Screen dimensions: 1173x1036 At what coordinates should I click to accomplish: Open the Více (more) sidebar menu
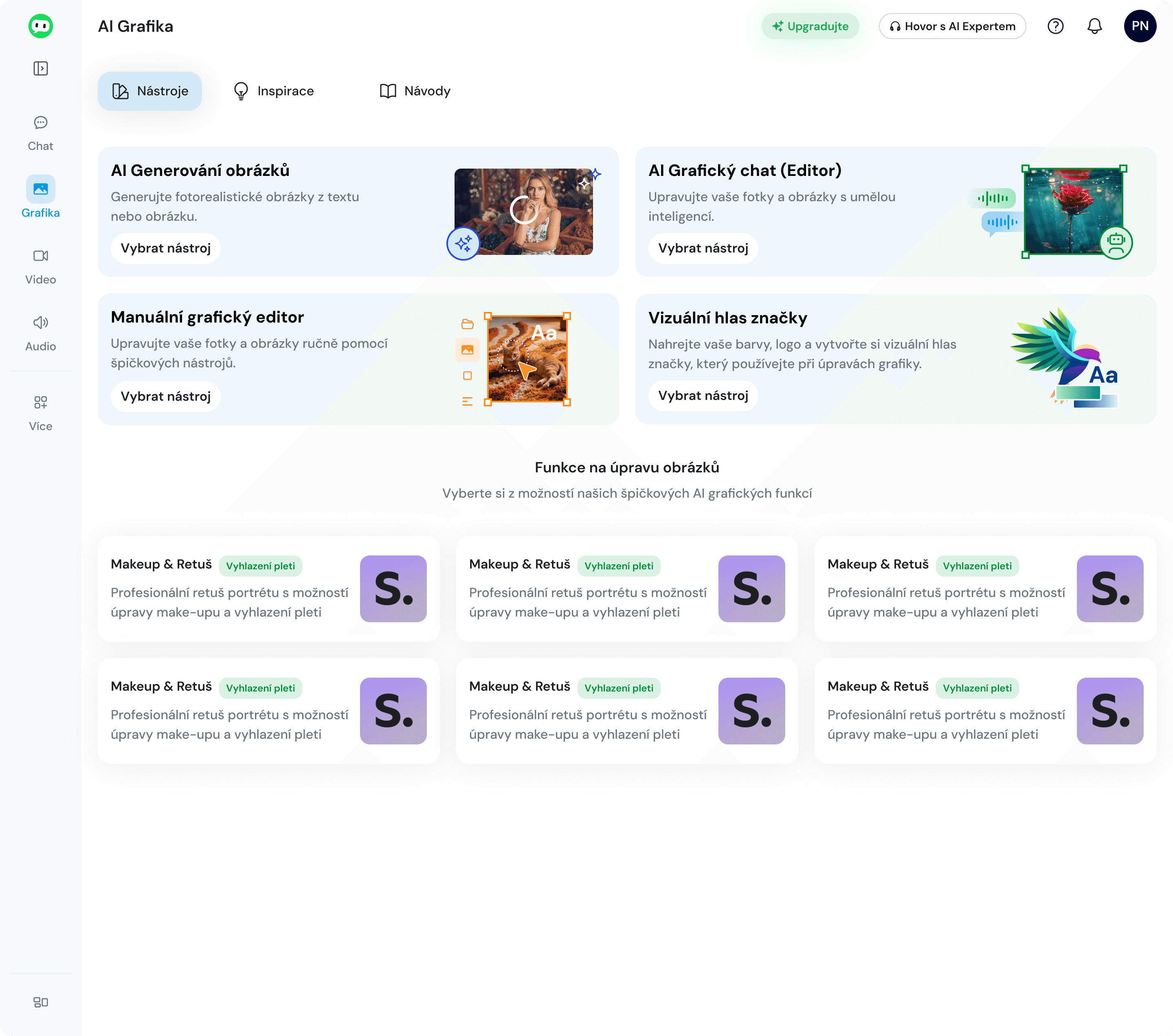(x=40, y=413)
